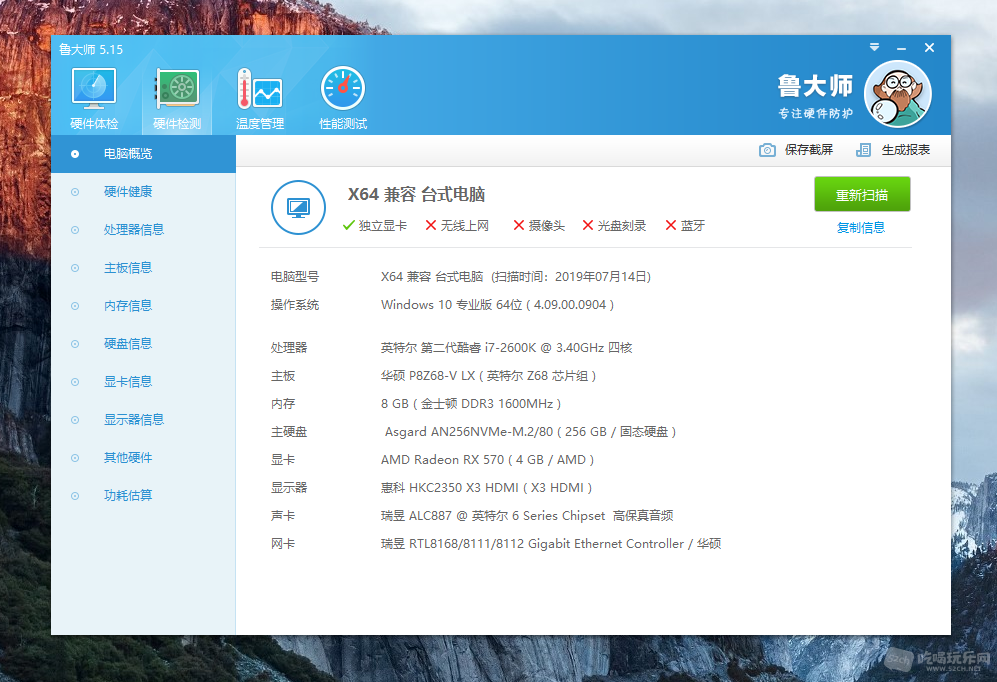The height and width of the screenshot is (682, 997).
Task: Click the 处理器 row label
Action: [289, 348]
